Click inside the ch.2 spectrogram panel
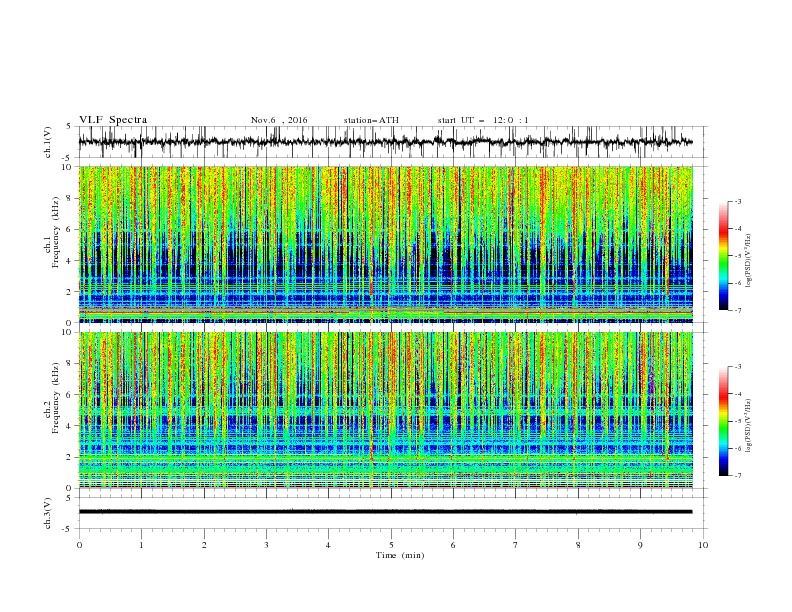The image size is (792, 612). 386,410
